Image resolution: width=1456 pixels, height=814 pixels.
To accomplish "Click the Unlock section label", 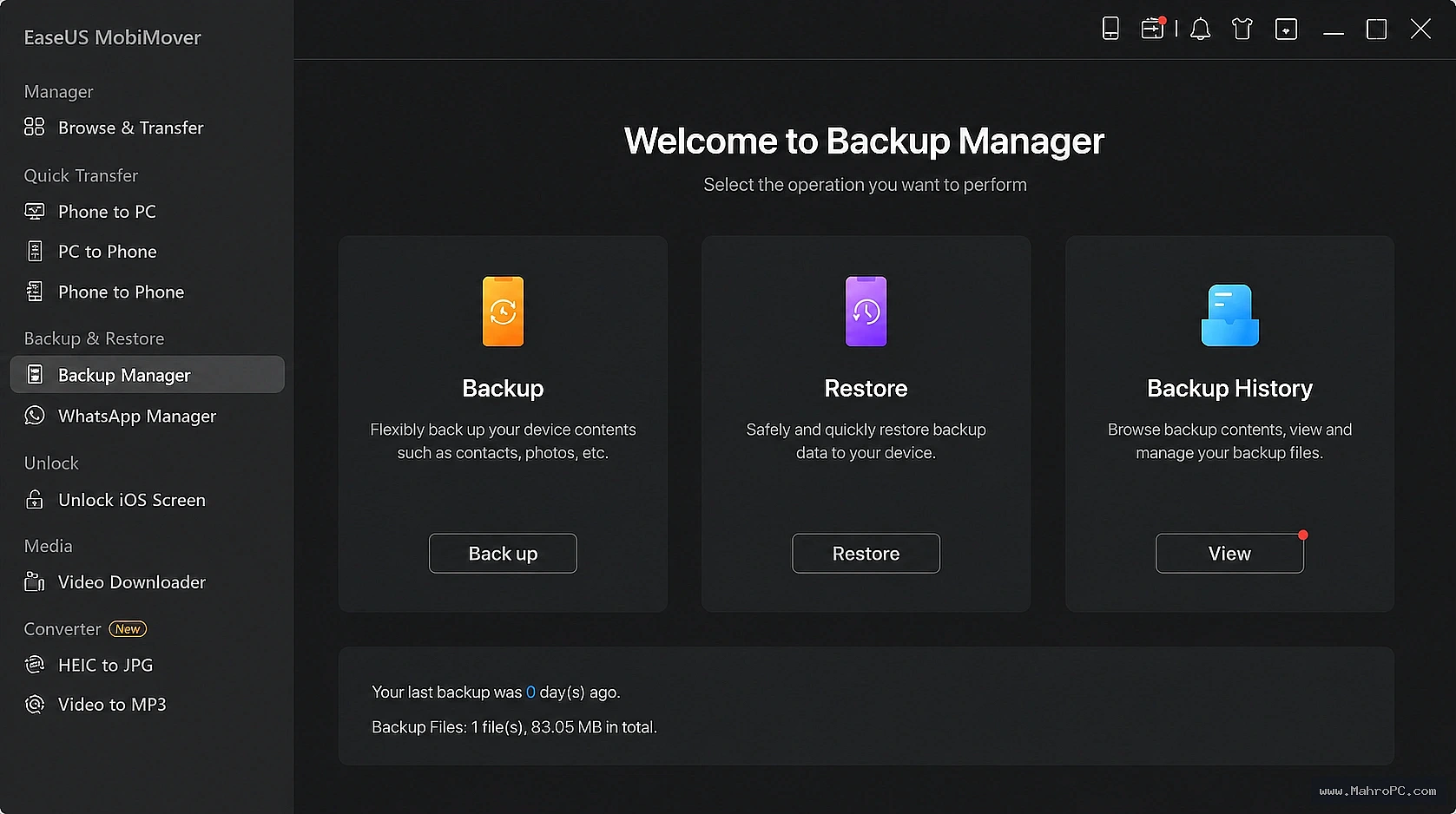I will [51, 463].
